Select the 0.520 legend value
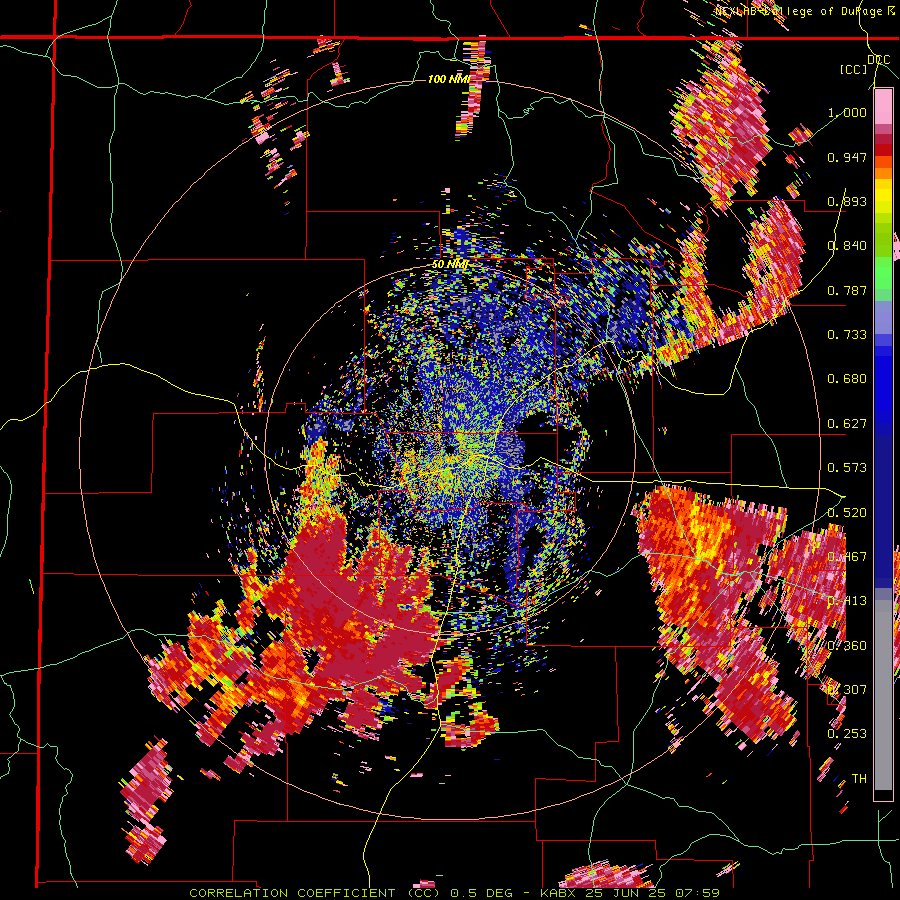The width and height of the screenshot is (900, 900). click(847, 513)
